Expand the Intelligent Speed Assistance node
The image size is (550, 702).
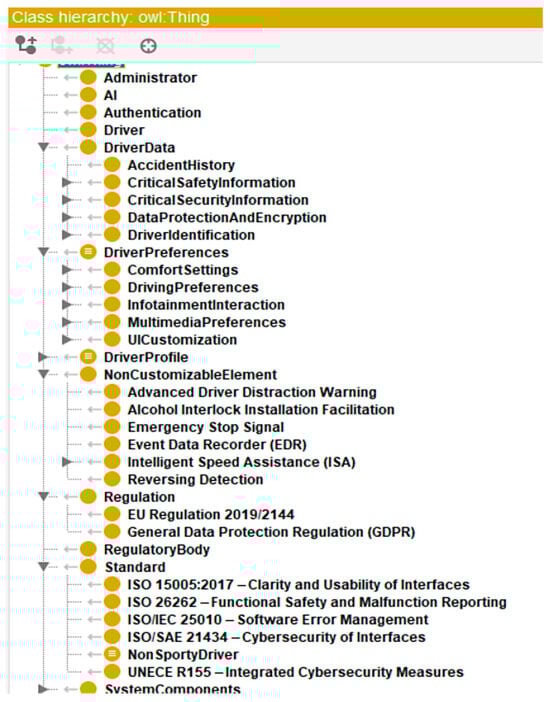pos(67,462)
